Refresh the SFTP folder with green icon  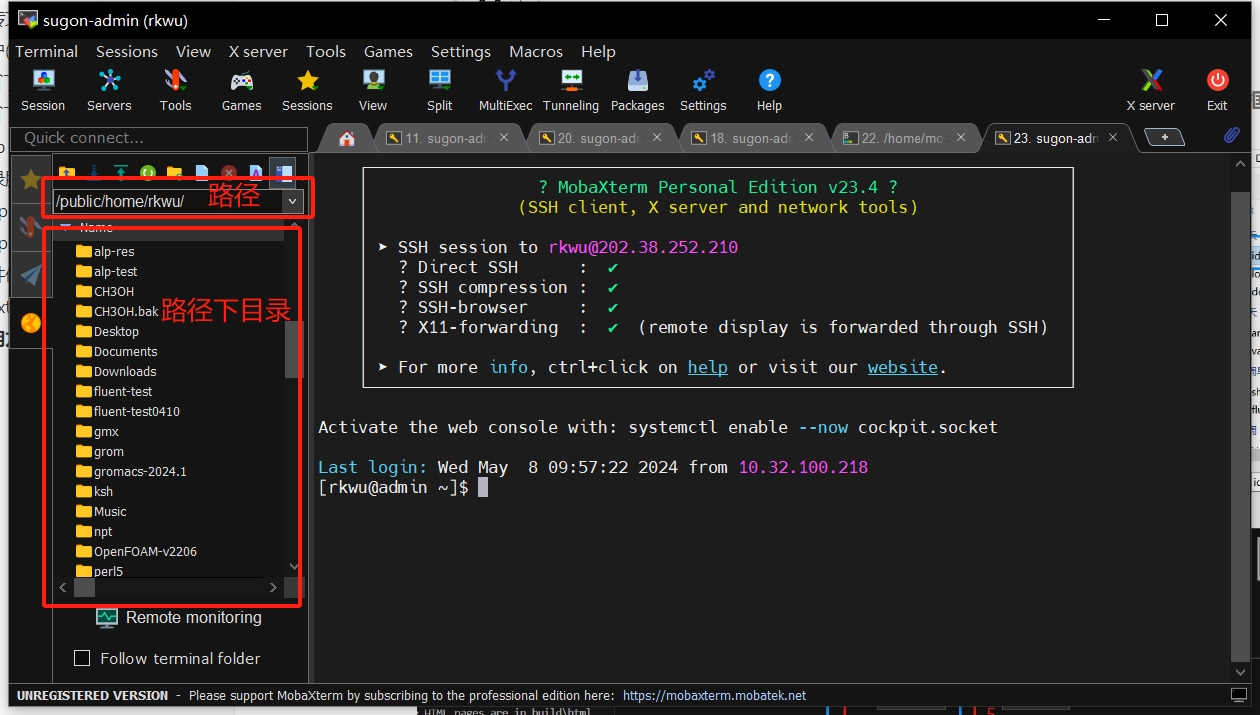(x=148, y=173)
